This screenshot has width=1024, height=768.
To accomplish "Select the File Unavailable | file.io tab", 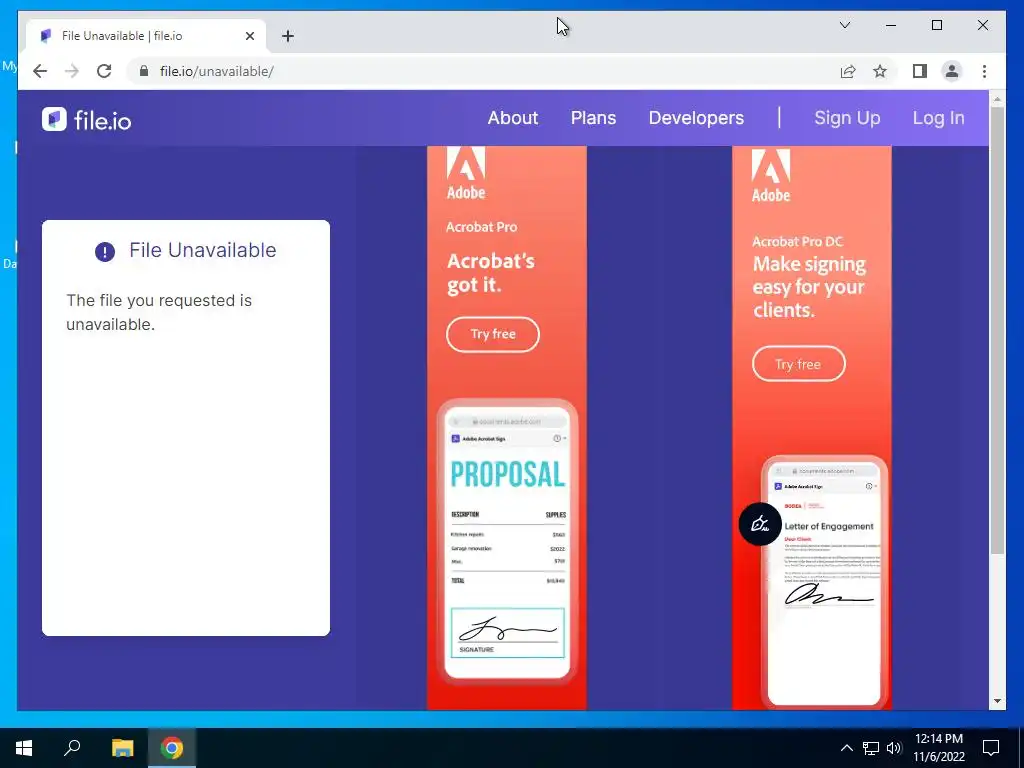I will (x=146, y=36).
